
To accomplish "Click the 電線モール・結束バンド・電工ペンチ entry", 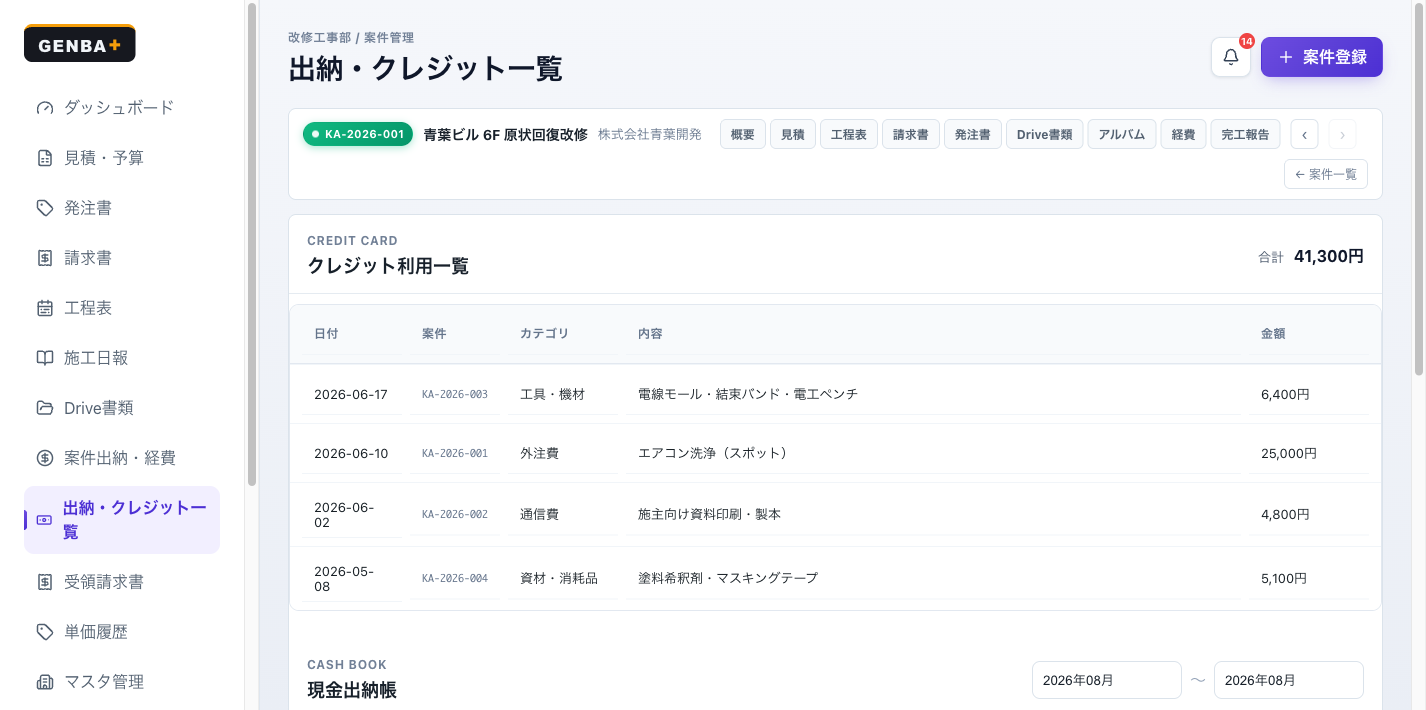I will pos(748,395).
